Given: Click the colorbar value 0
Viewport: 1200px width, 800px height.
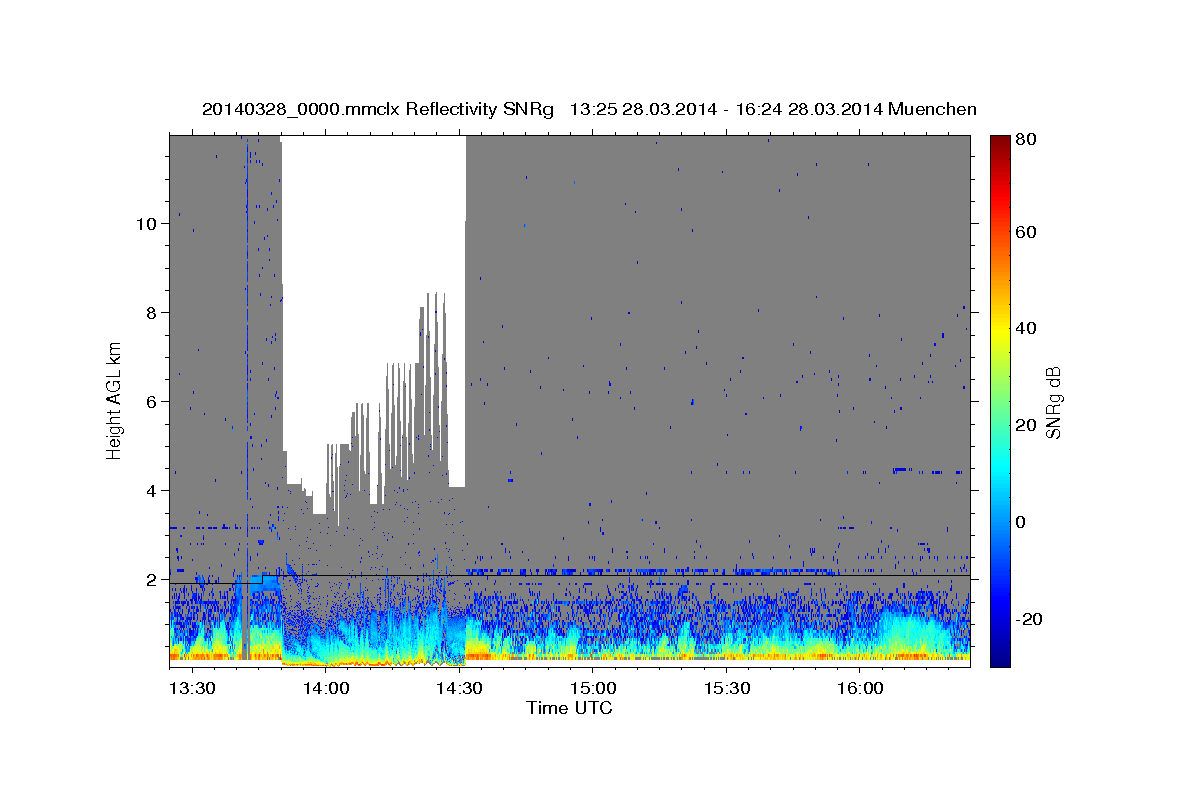Looking at the screenshot, I should coord(1021,522).
